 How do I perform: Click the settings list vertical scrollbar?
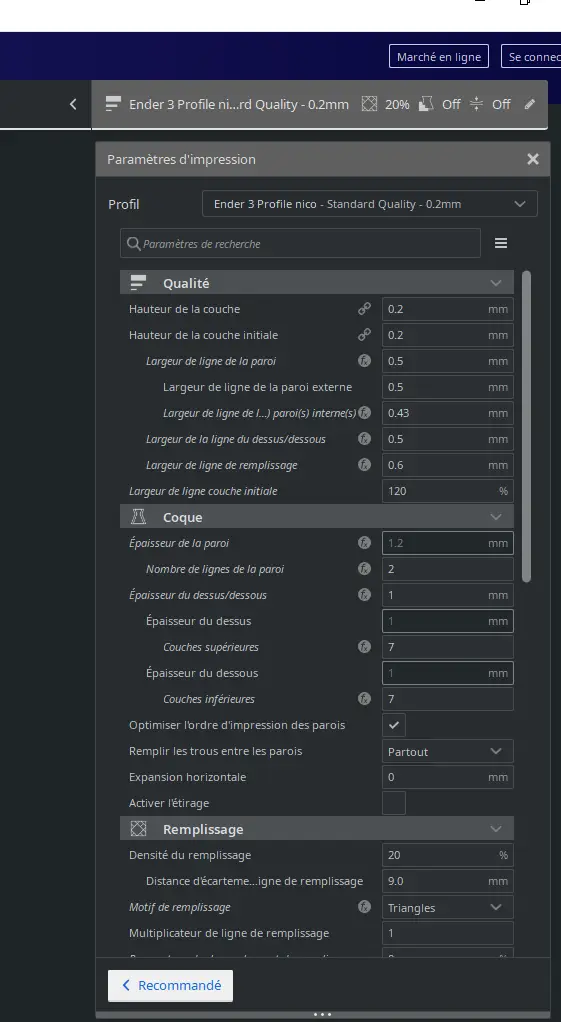[526, 426]
